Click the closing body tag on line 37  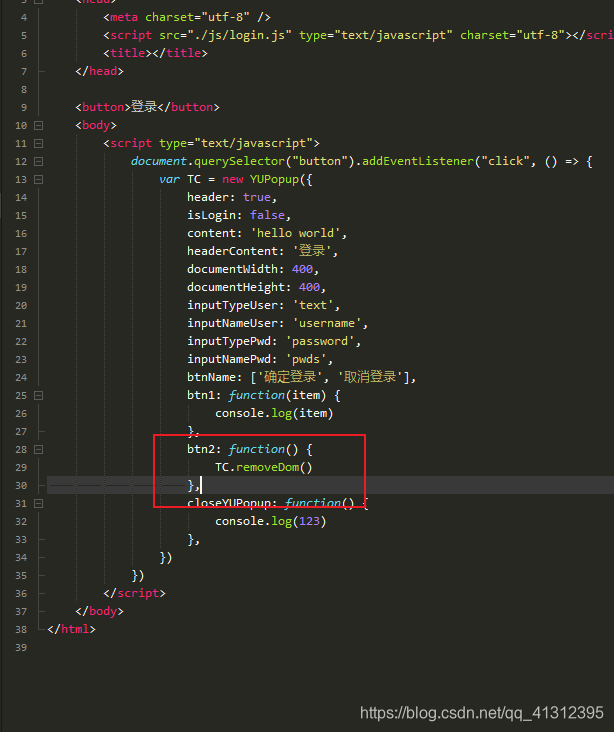pos(99,612)
